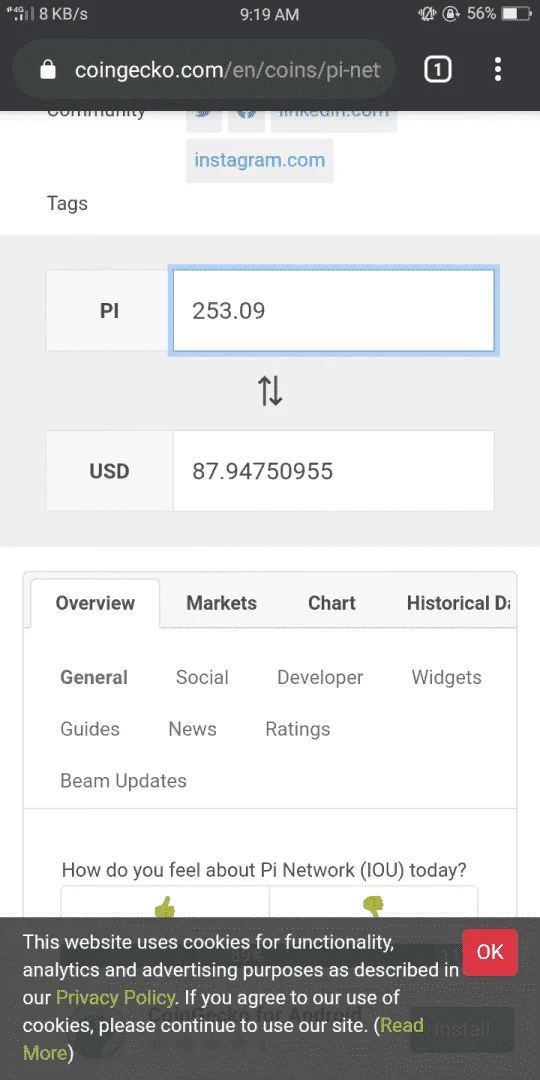540x1080 pixels.
Task: Follow the instagram.com link
Action: [x=260, y=160]
